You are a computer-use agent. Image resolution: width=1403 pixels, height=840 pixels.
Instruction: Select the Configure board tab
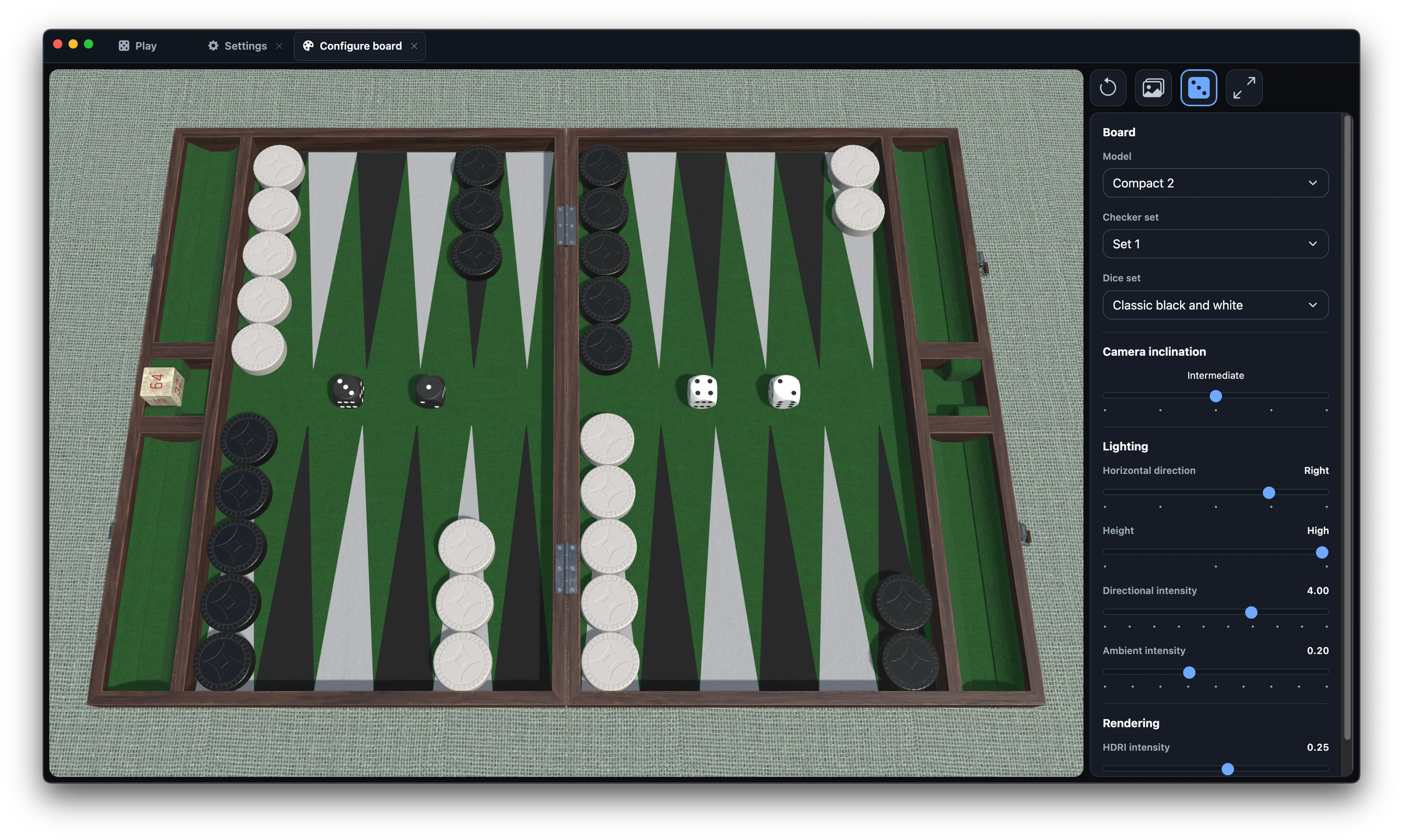pos(360,46)
